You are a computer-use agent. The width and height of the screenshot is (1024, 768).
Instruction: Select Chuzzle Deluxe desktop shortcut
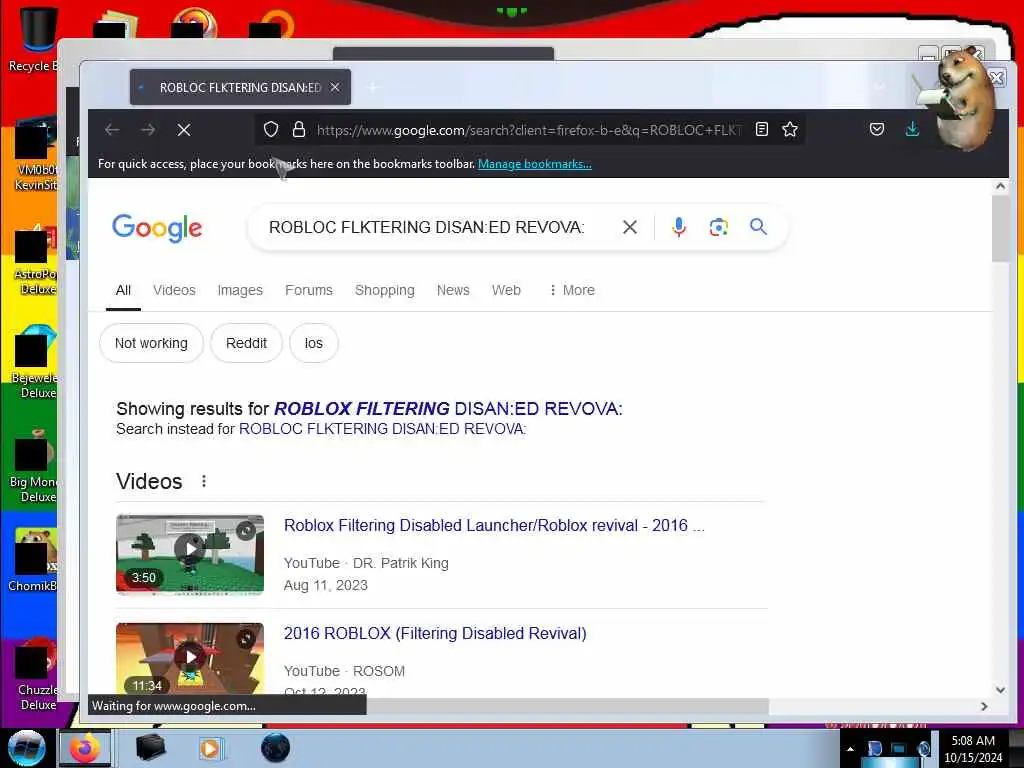pos(36,676)
